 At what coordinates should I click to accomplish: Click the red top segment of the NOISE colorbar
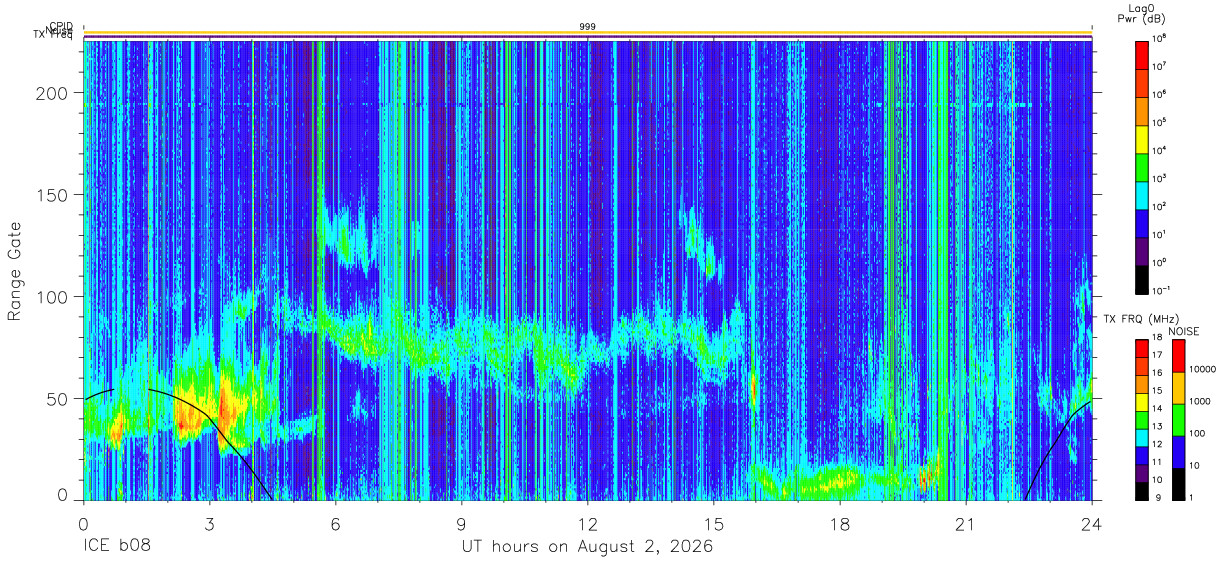[x=1178, y=355]
